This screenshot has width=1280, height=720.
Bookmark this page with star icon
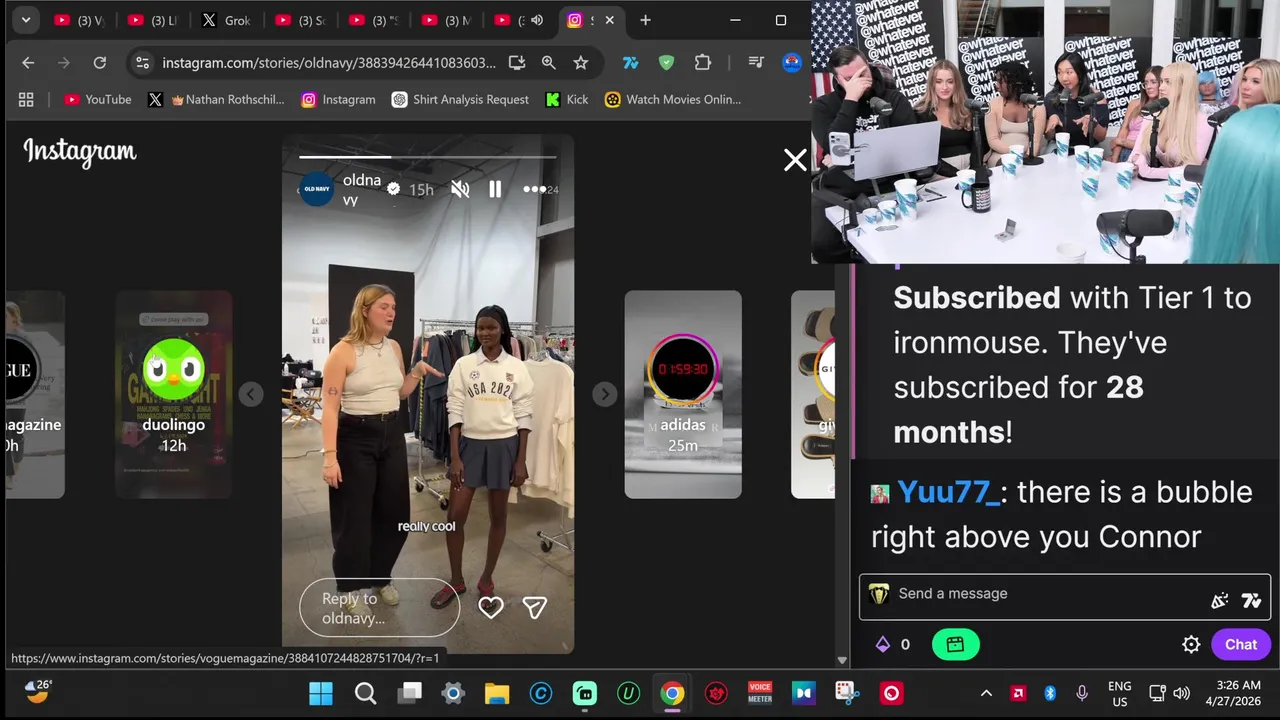(x=580, y=62)
